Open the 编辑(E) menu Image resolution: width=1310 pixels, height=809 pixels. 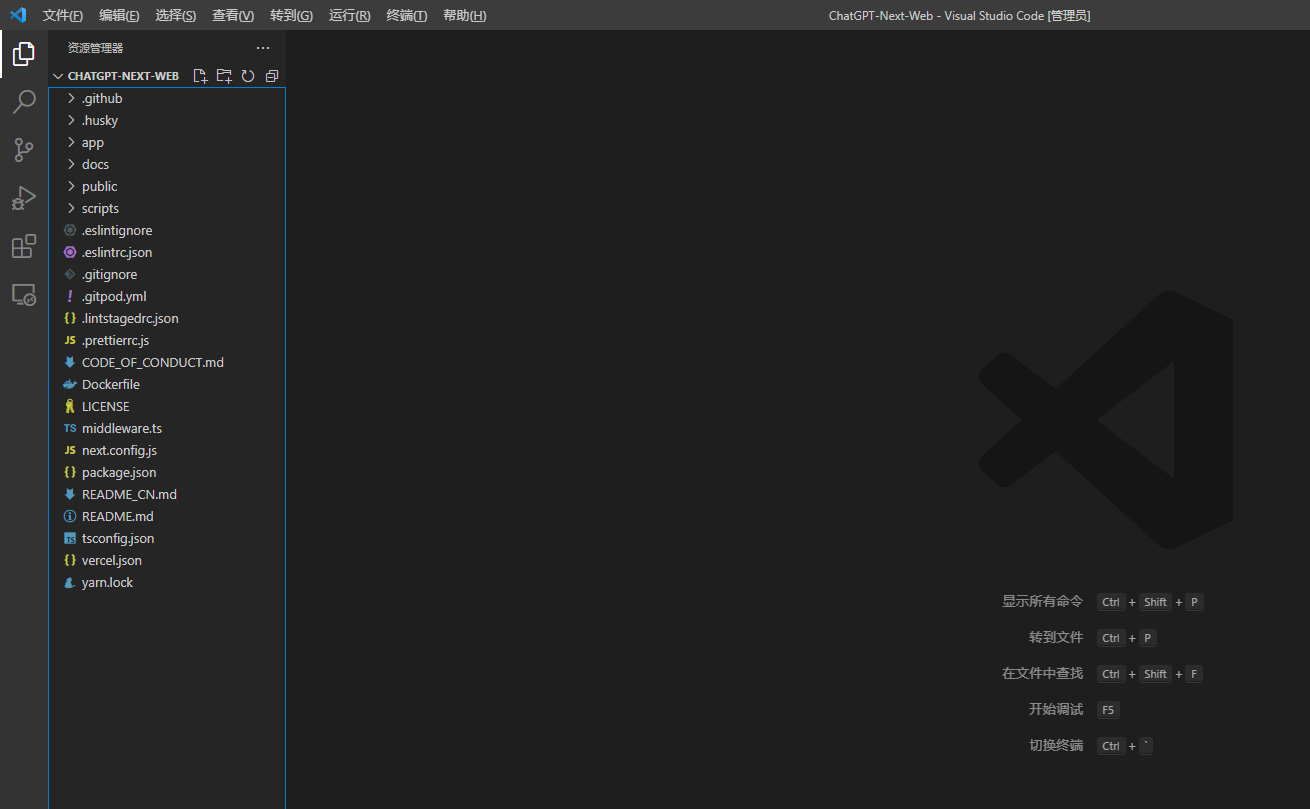click(119, 15)
